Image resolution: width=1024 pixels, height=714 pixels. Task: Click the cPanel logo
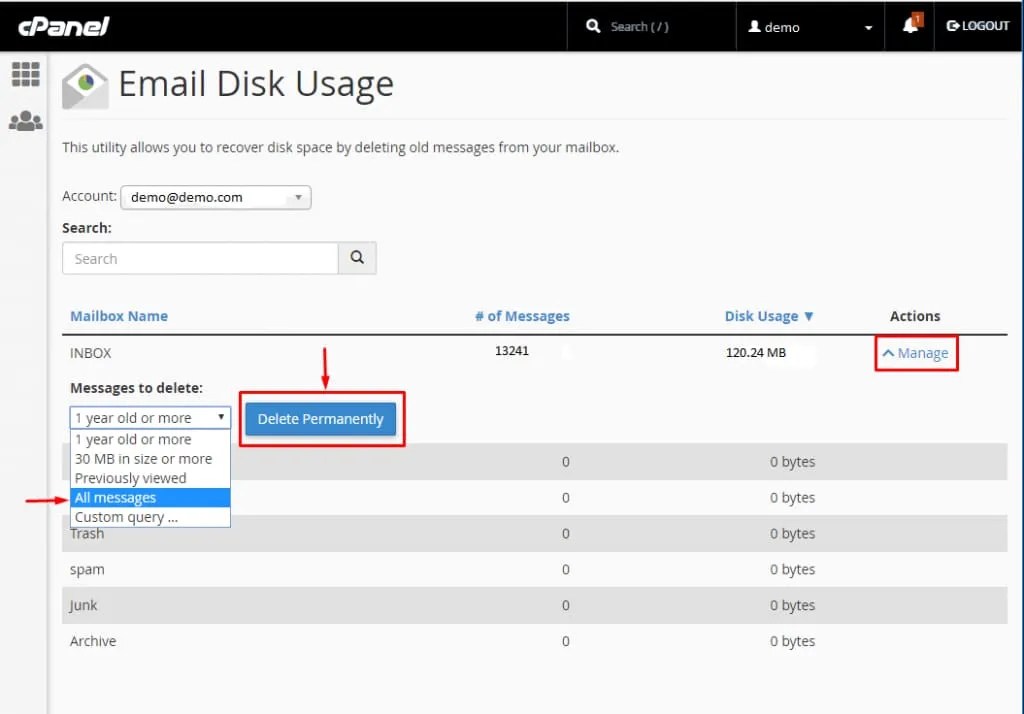point(63,27)
